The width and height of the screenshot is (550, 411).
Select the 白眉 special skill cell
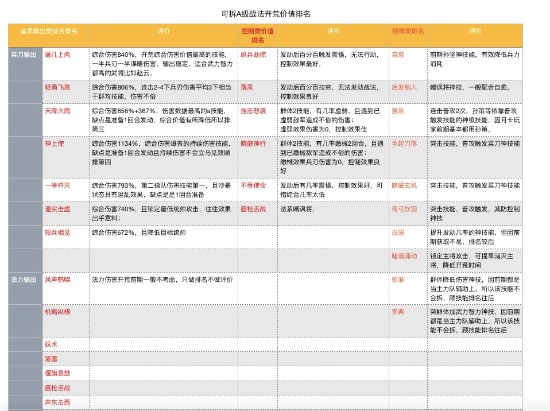(x=408, y=237)
